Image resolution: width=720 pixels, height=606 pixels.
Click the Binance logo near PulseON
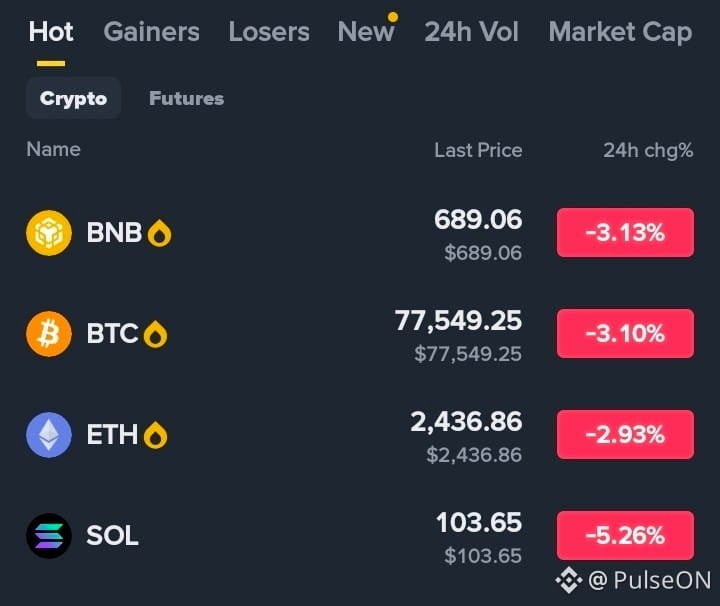[x=569, y=580]
